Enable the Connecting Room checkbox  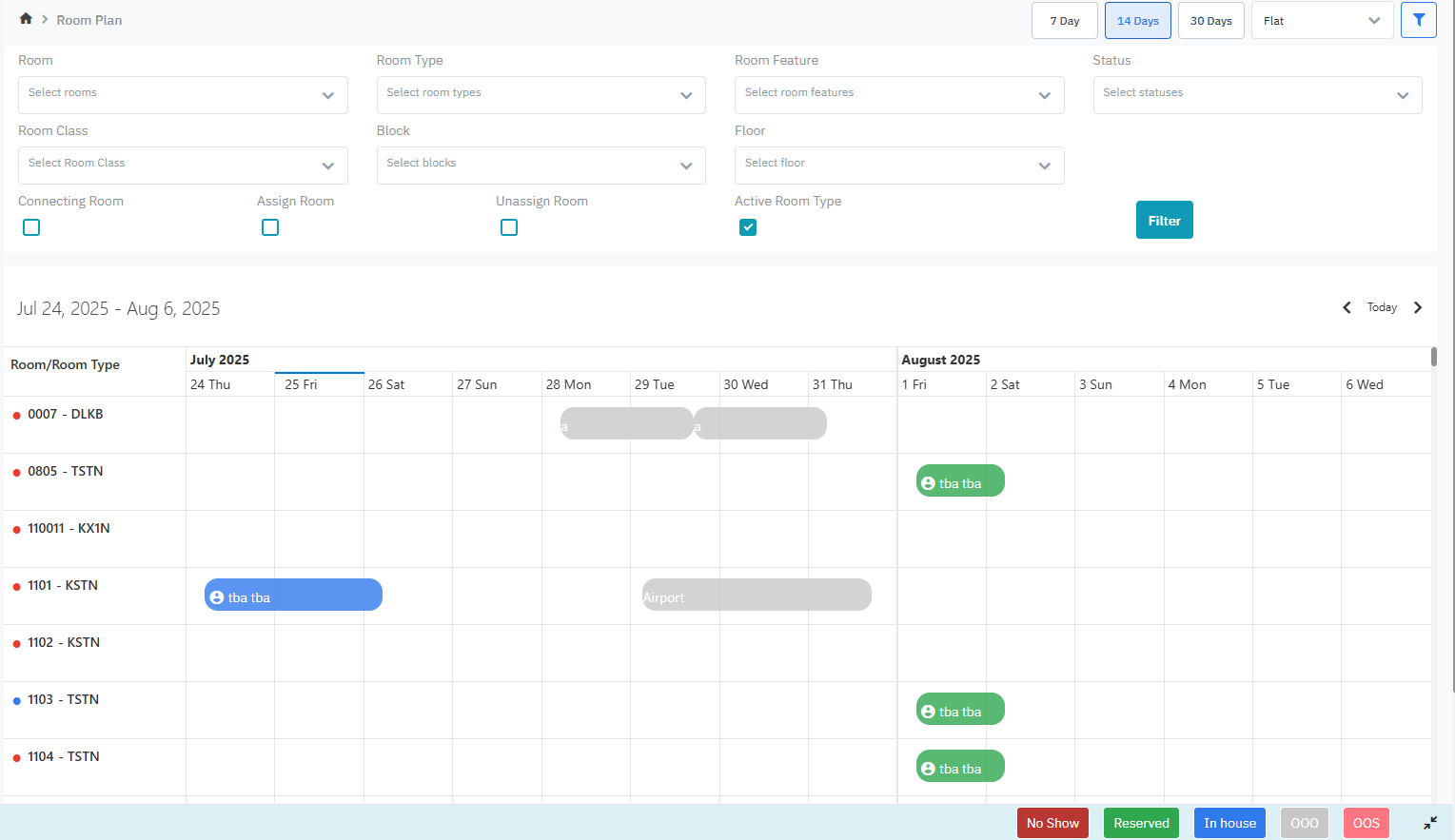coord(31,227)
